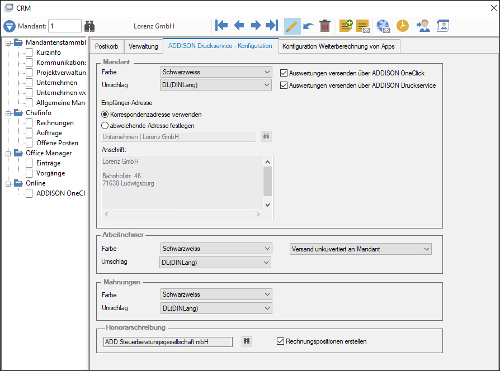Open Versand unkuvertiert an Mandant dropdown

click(x=361, y=249)
